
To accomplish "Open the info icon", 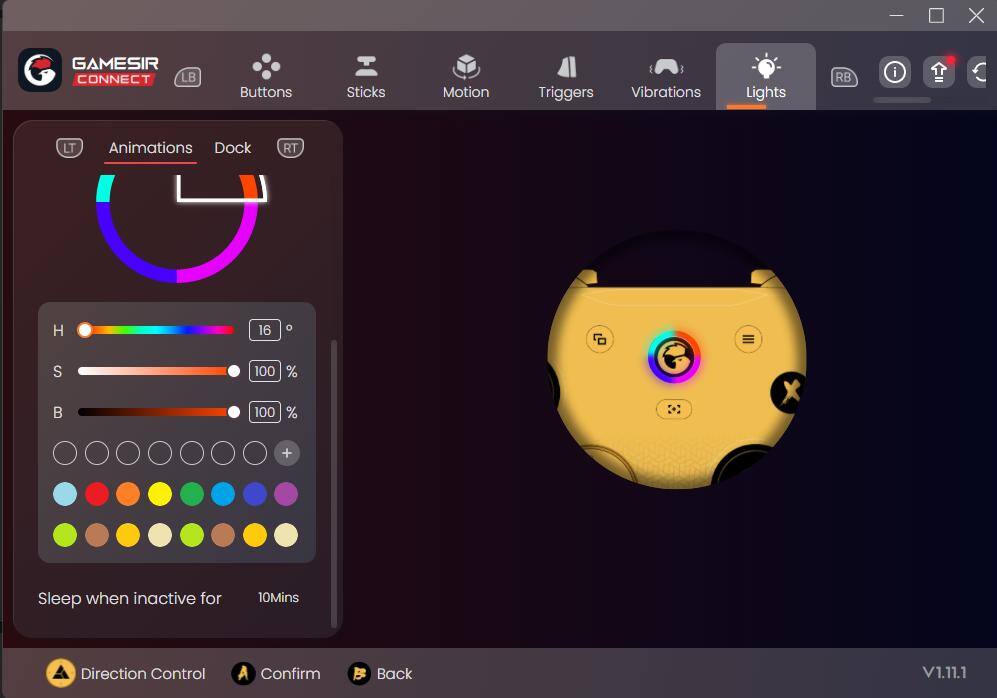I will point(895,72).
